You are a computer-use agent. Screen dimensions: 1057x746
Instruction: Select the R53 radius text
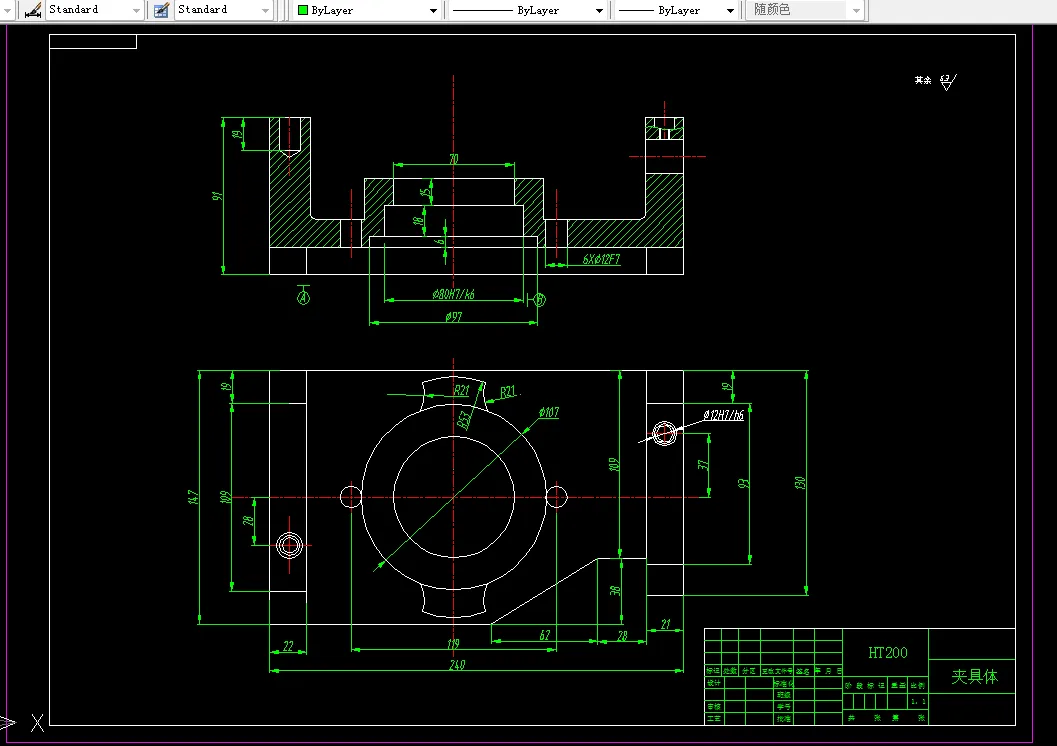tap(464, 420)
